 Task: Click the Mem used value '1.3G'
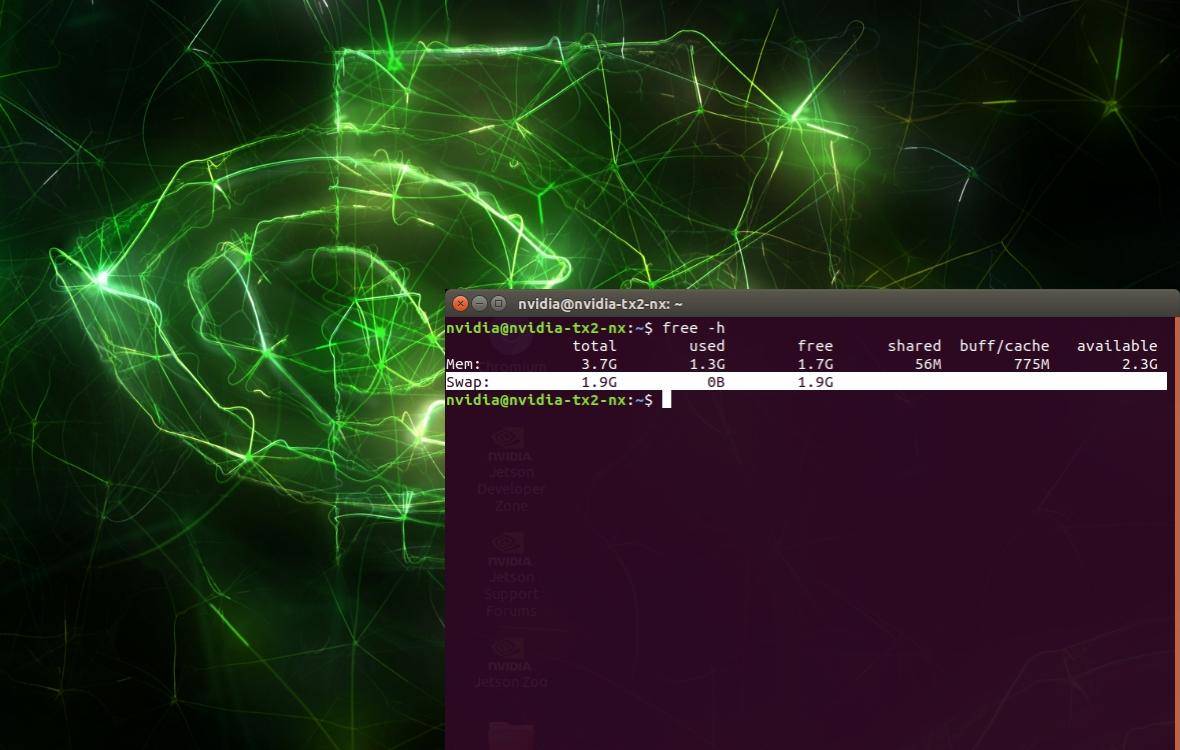click(707, 364)
